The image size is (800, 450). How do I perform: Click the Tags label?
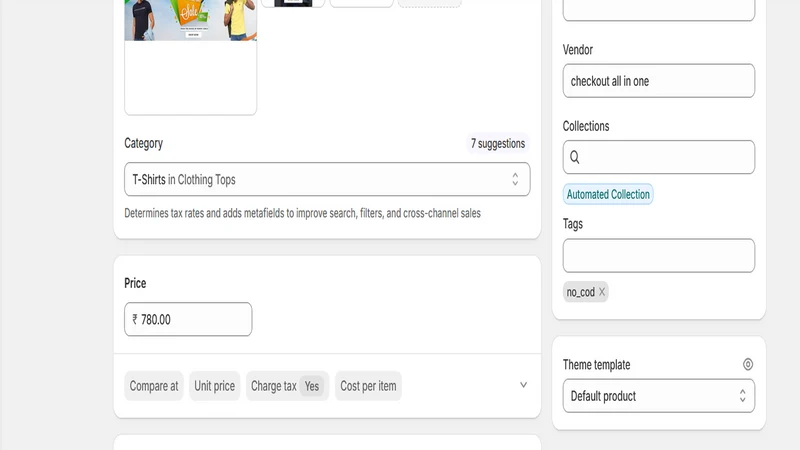572,224
